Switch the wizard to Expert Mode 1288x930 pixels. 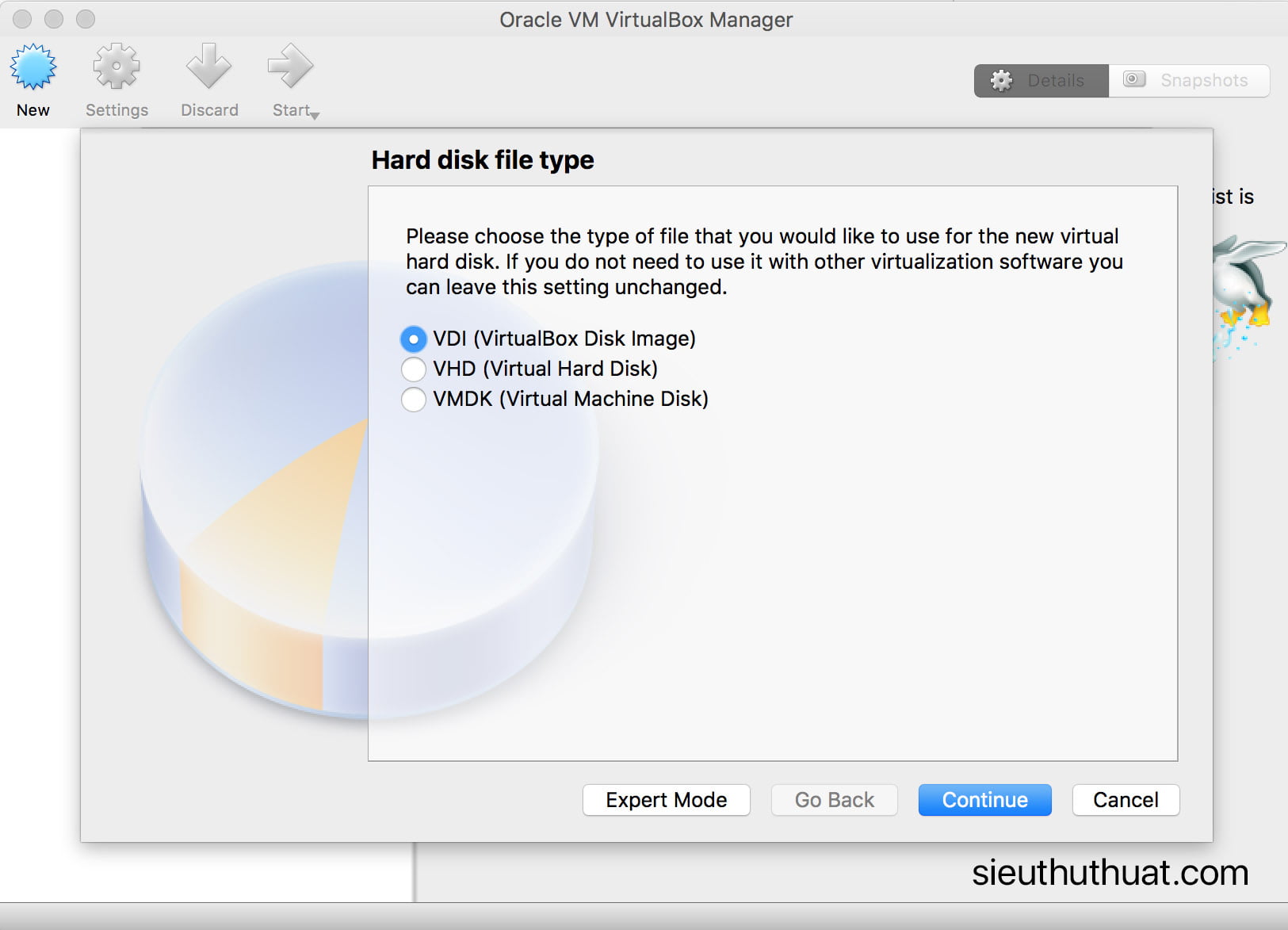point(666,800)
